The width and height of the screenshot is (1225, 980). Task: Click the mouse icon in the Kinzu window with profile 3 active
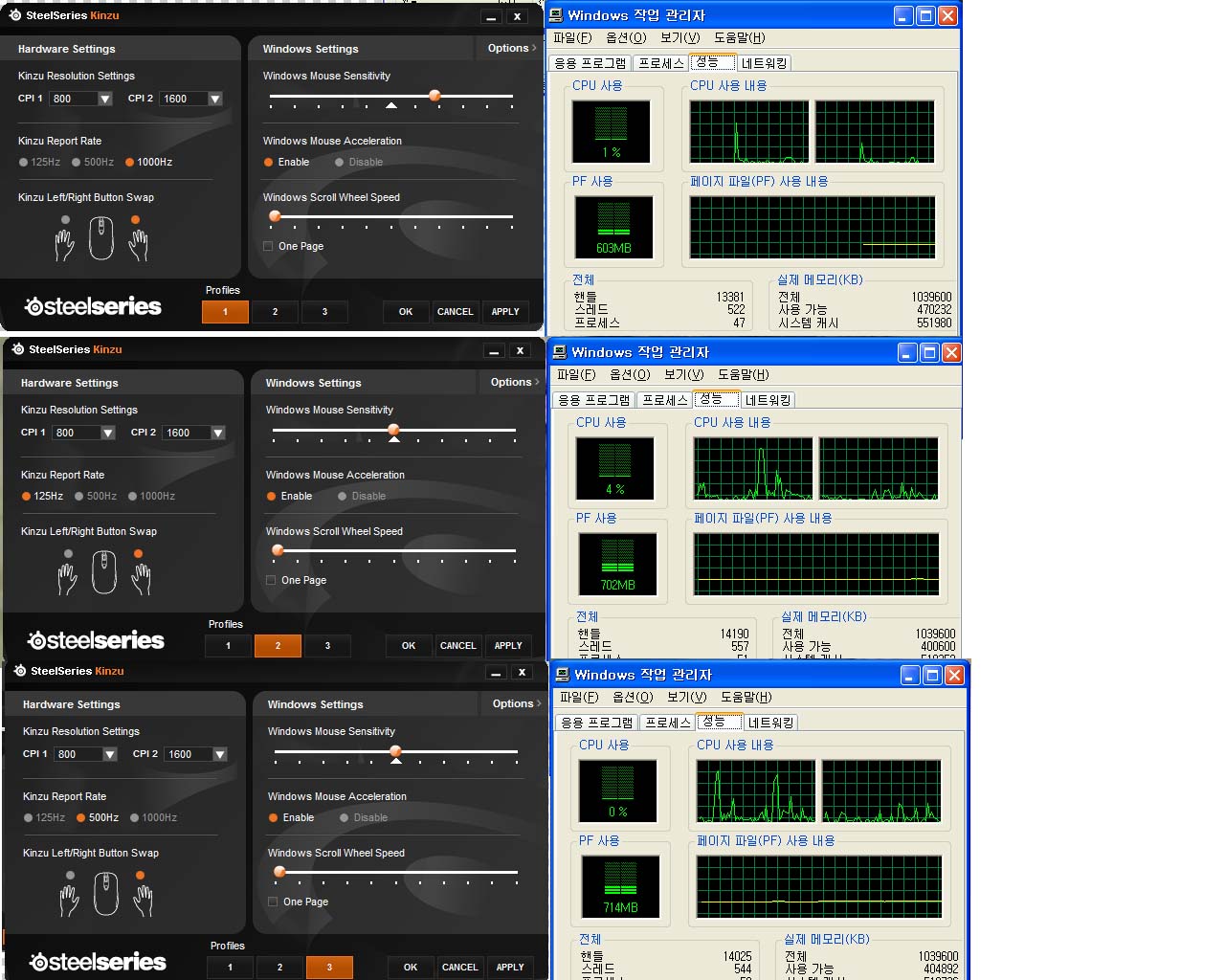coord(106,894)
